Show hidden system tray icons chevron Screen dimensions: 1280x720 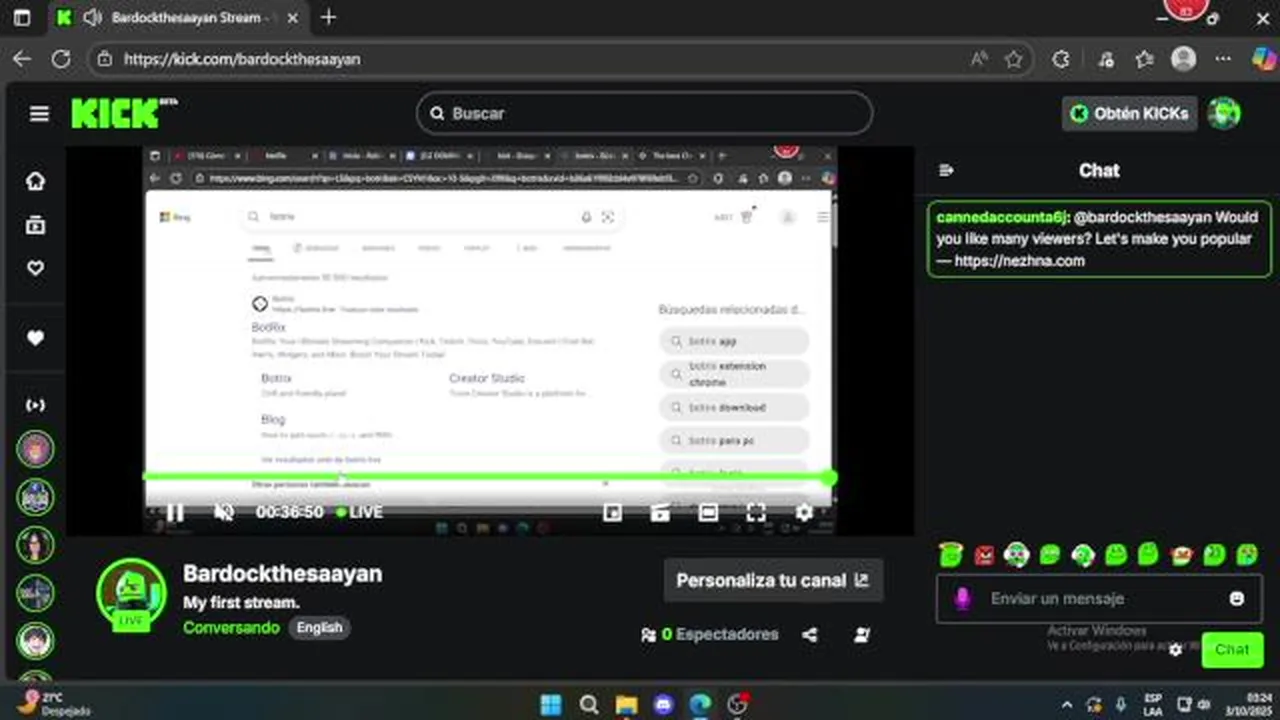click(x=1066, y=704)
